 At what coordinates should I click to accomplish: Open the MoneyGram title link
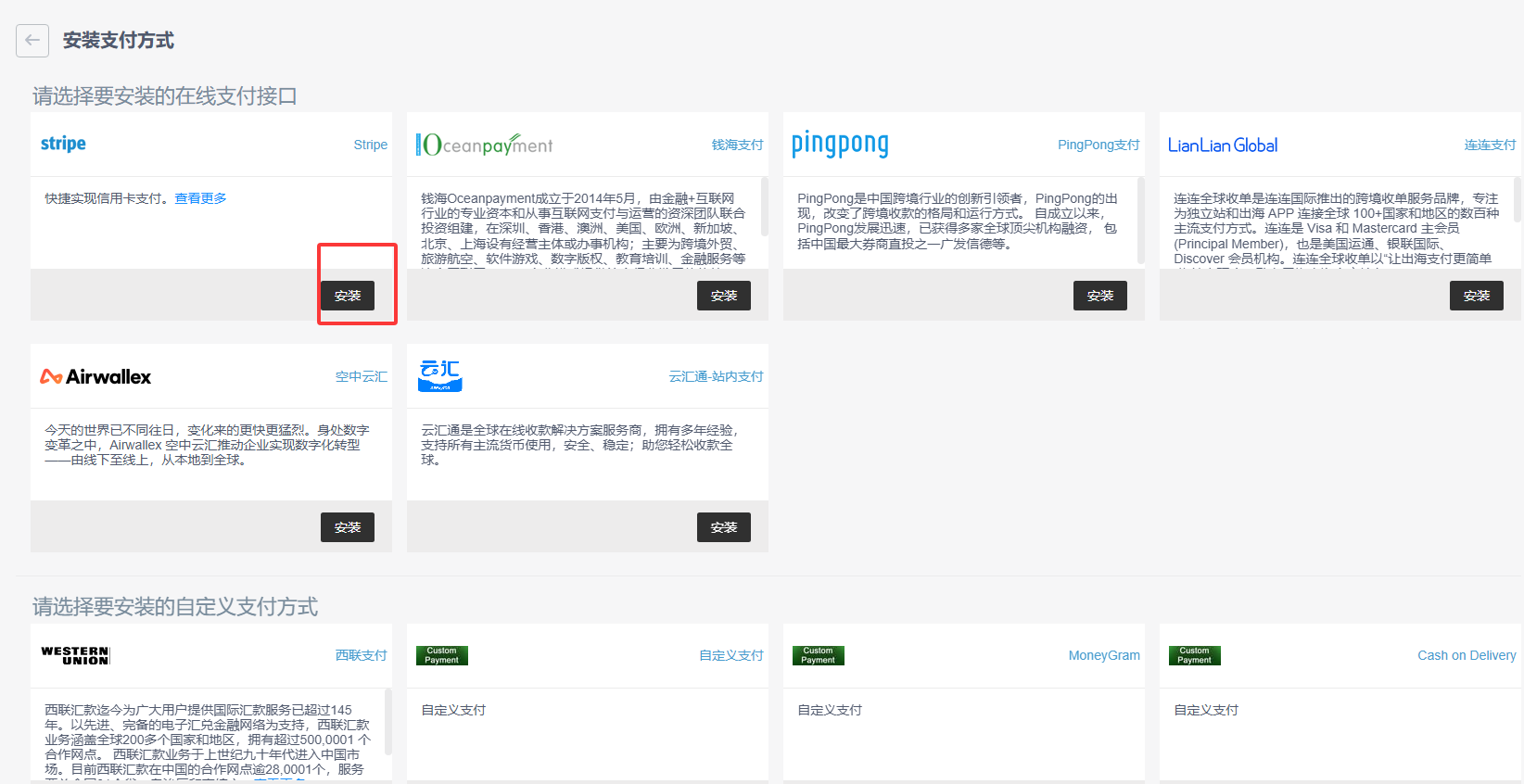[1104, 655]
